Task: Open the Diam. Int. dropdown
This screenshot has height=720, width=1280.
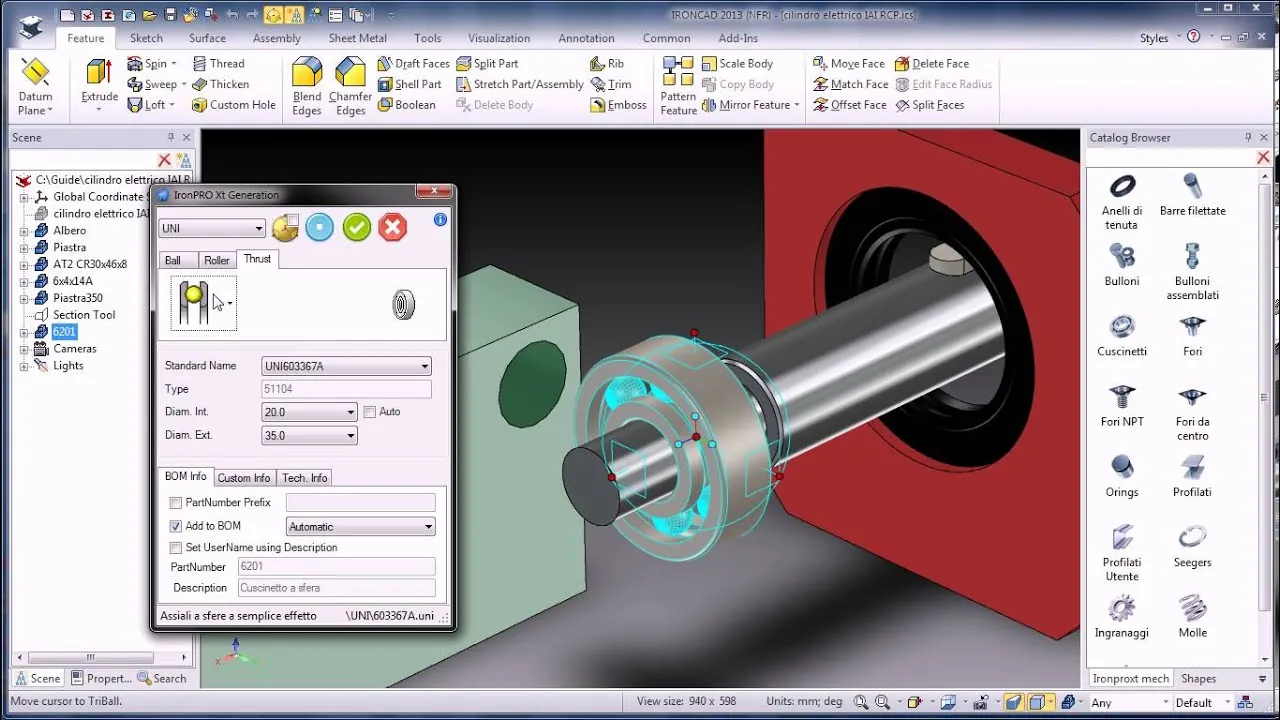Action: 309,412
